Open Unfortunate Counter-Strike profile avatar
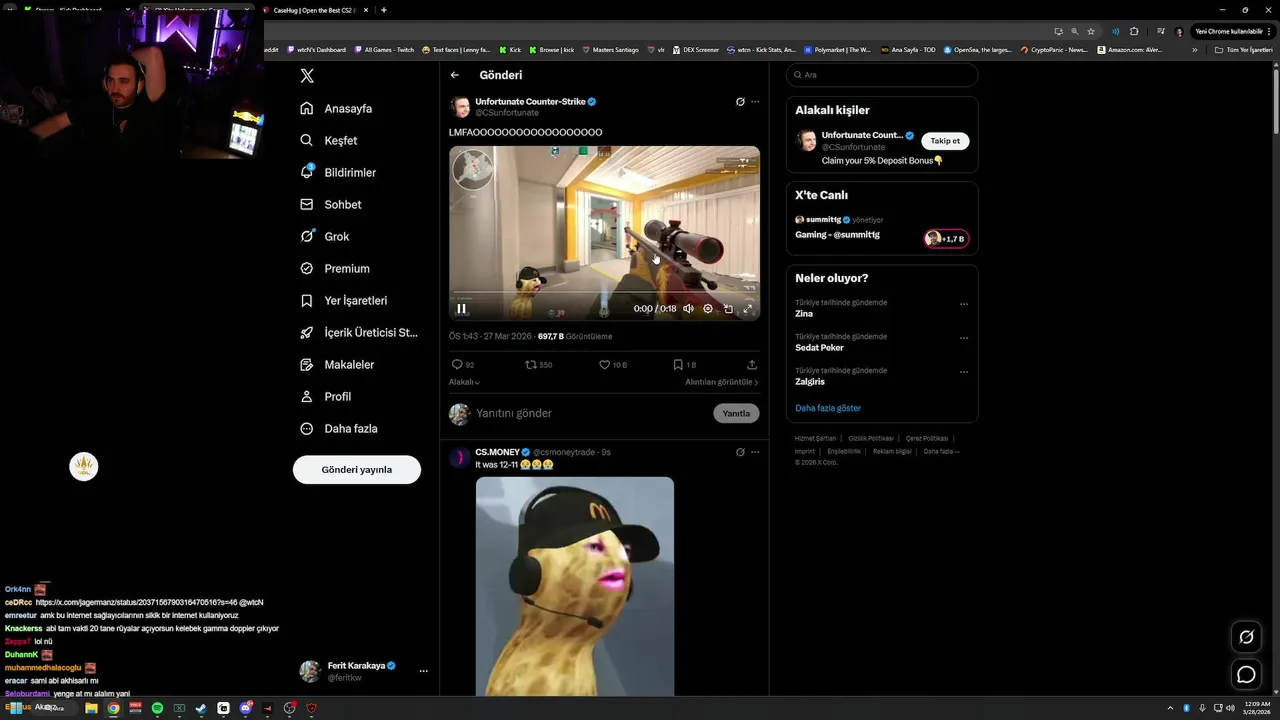The width and height of the screenshot is (1280, 720). (x=460, y=107)
